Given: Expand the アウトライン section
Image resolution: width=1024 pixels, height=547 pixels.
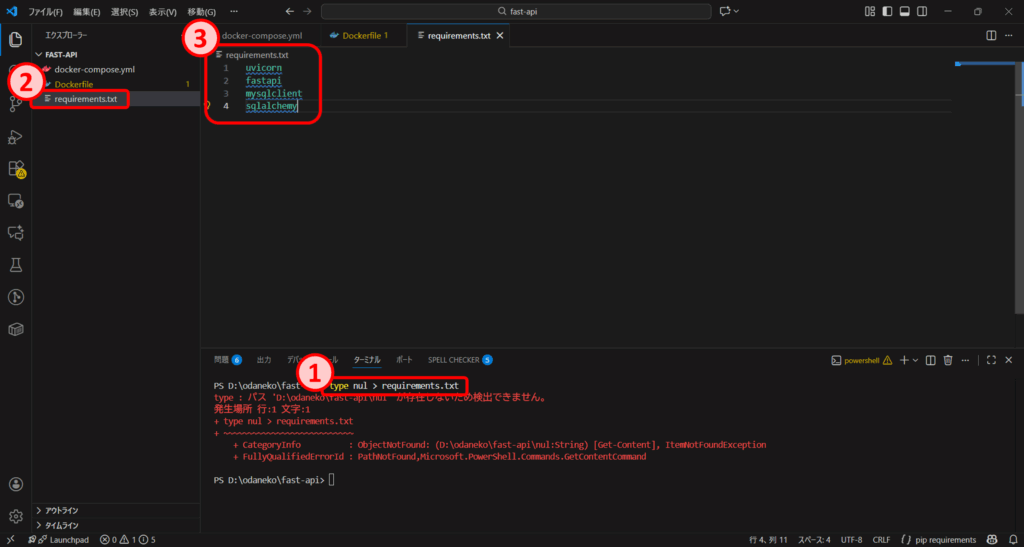Looking at the screenshot, I should (63, 510).
